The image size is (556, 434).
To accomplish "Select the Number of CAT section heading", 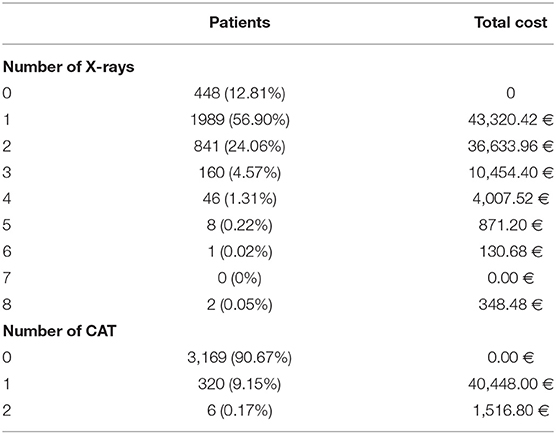I will coord(60,331).
